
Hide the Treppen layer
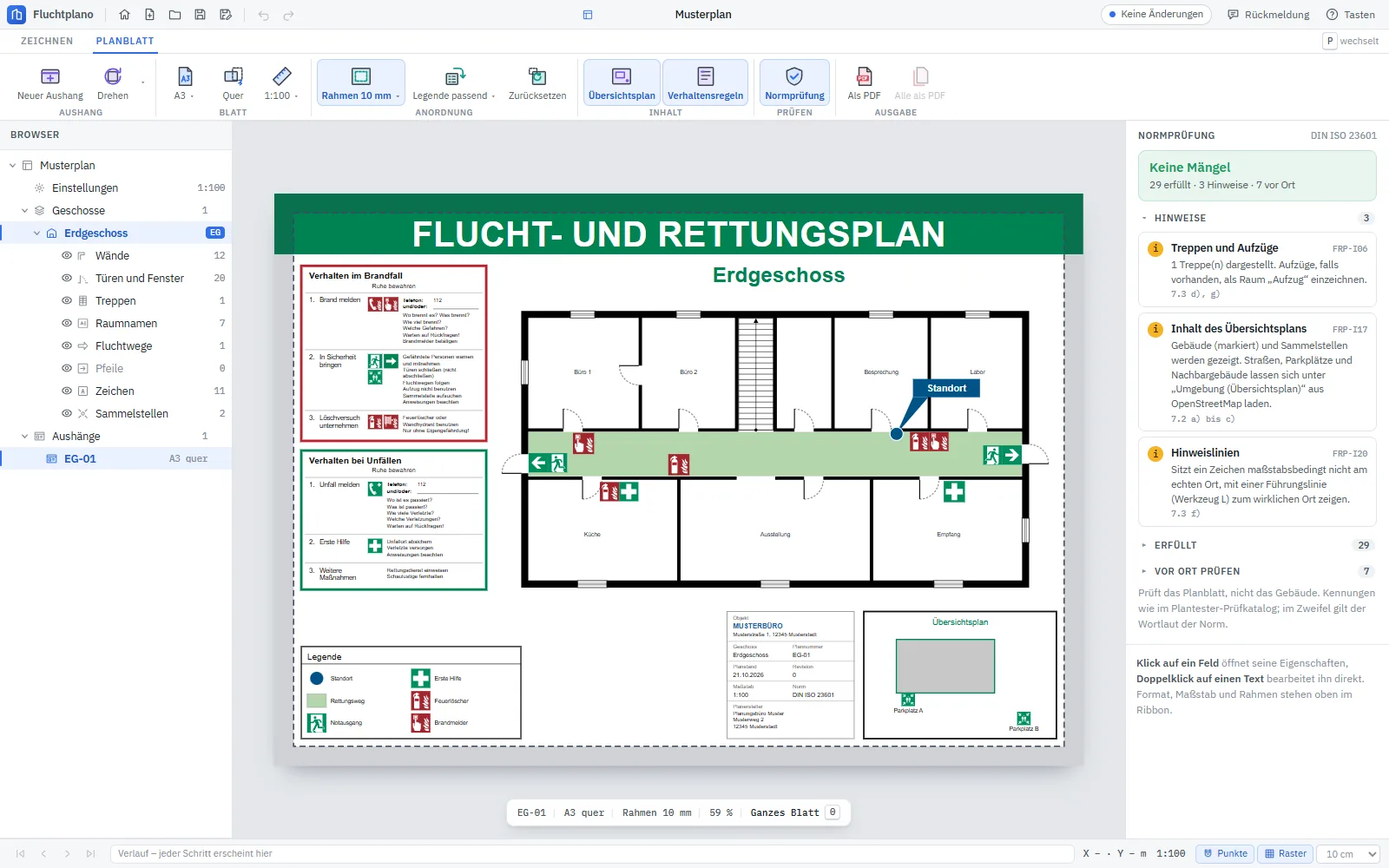tap(67, 301)
